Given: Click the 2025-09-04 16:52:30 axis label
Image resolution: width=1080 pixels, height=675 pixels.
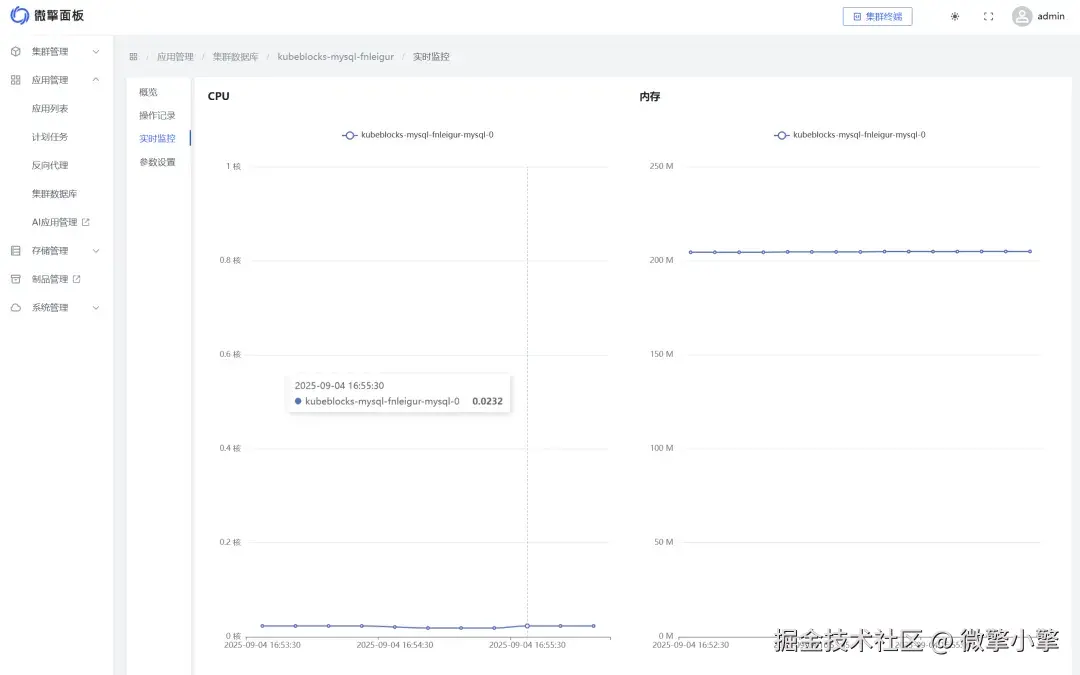Looking at the screenshot, I should pos(691,645).
